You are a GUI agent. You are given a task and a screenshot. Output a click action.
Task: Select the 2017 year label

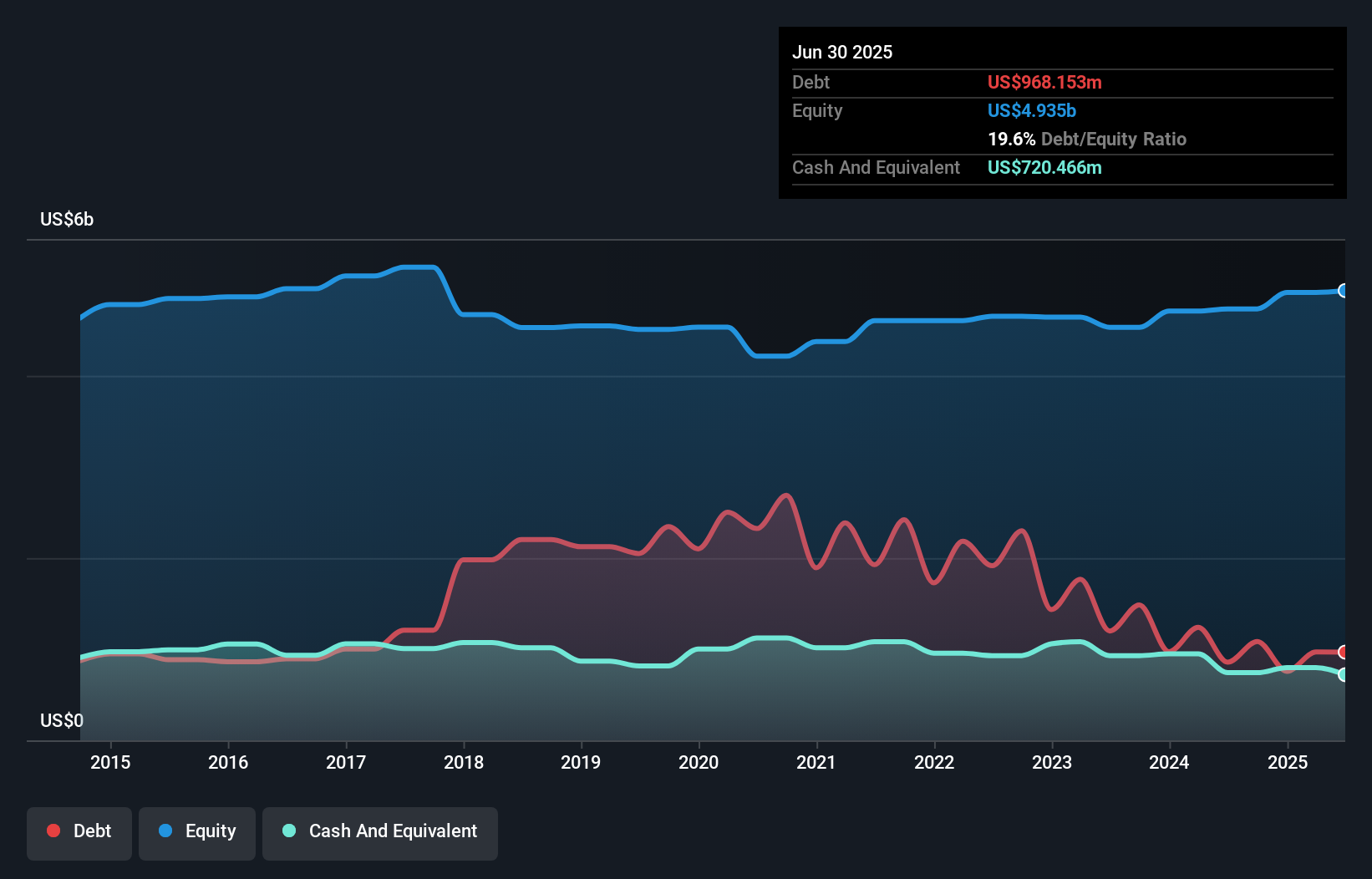point(346,762)
